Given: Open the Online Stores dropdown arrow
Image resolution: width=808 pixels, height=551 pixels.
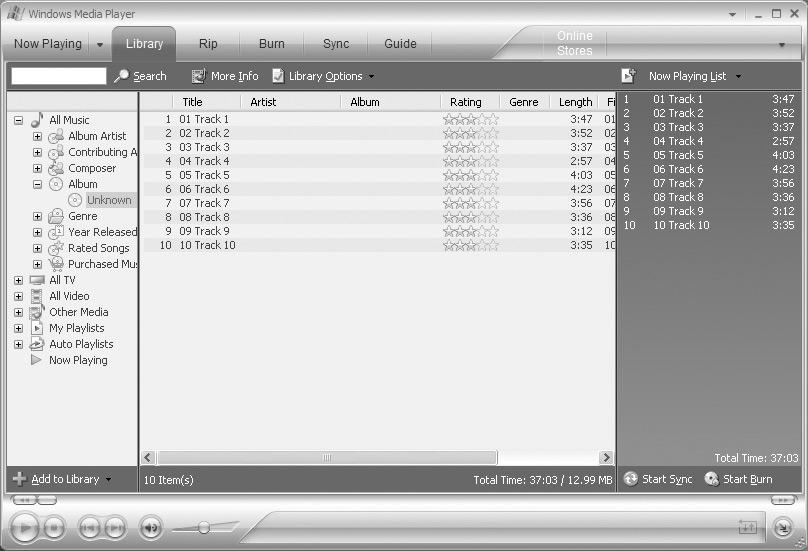Looking at the screenshot, I should pyautogui.click(x=782, y=45).
